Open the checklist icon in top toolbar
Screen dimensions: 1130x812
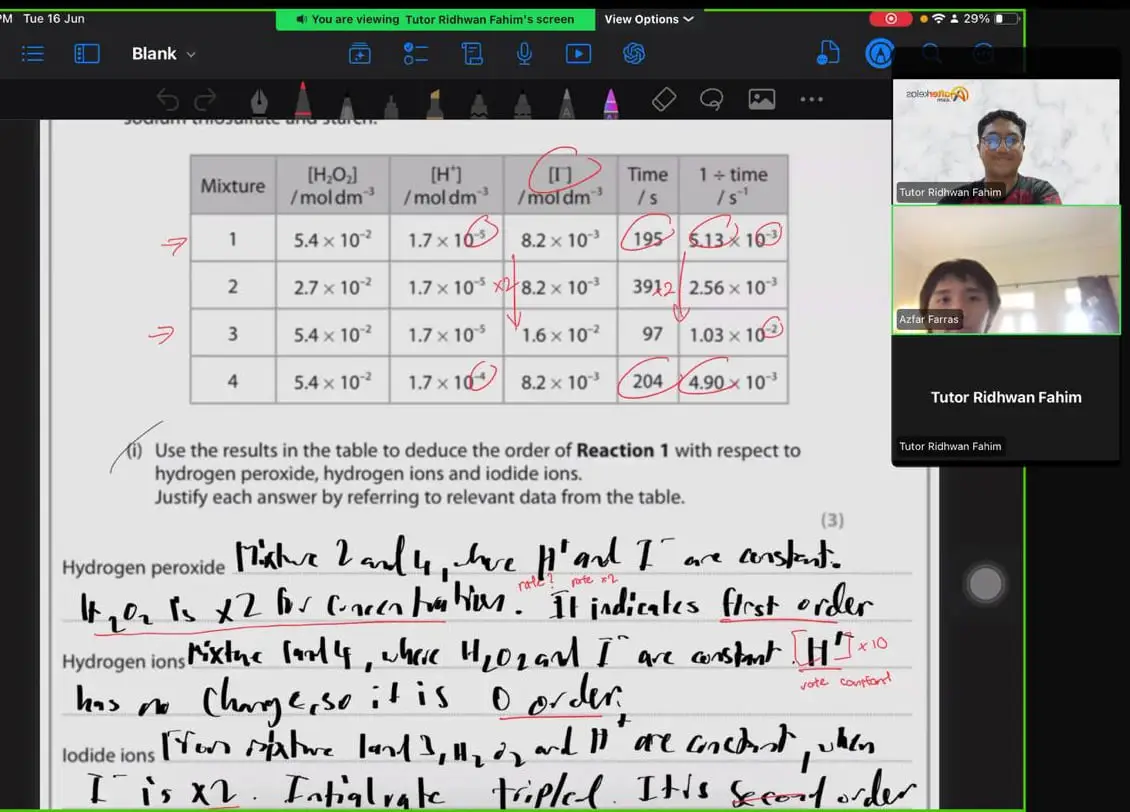[416, 54]
